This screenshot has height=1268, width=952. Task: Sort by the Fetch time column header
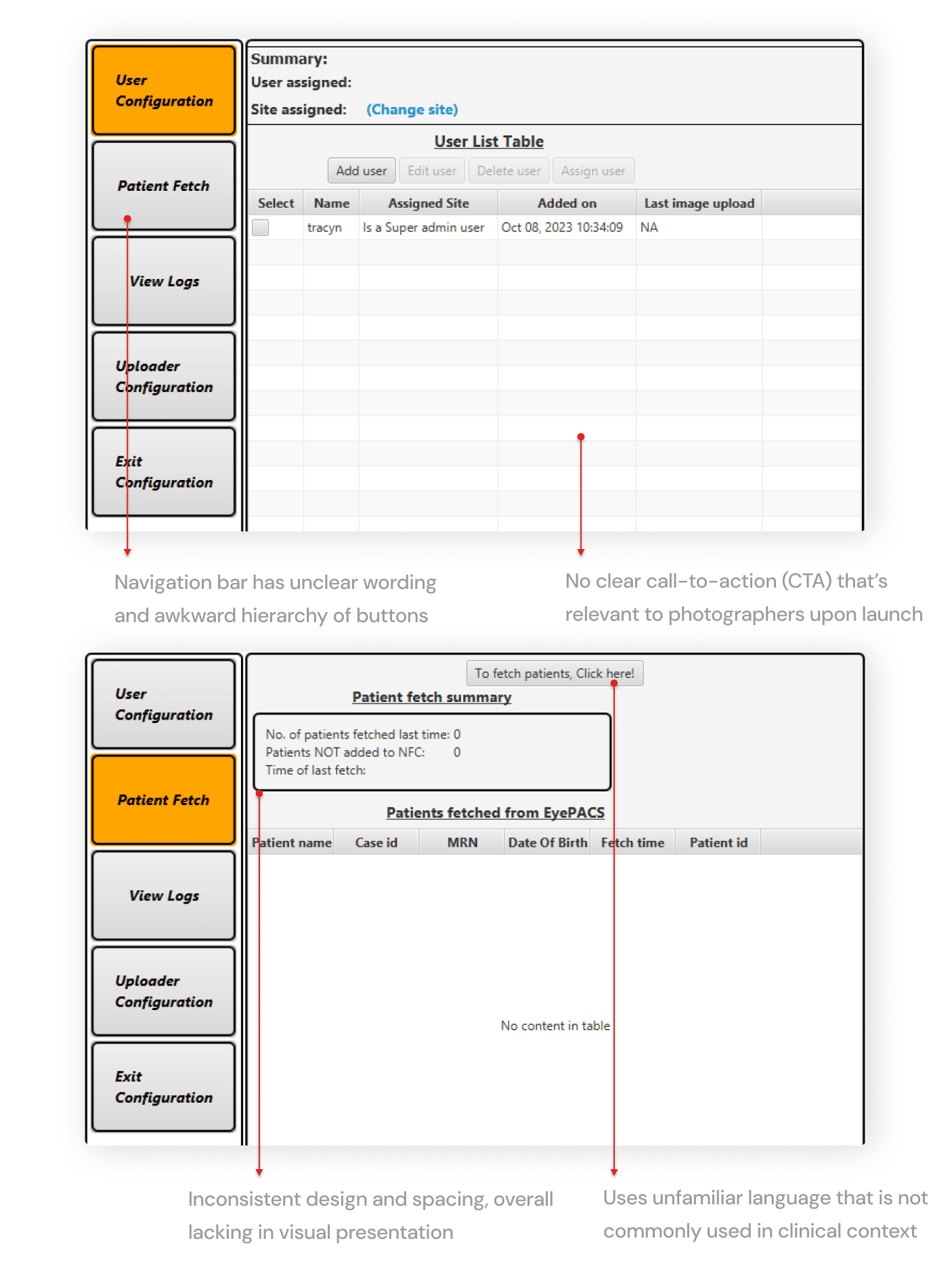pos(633,842)
